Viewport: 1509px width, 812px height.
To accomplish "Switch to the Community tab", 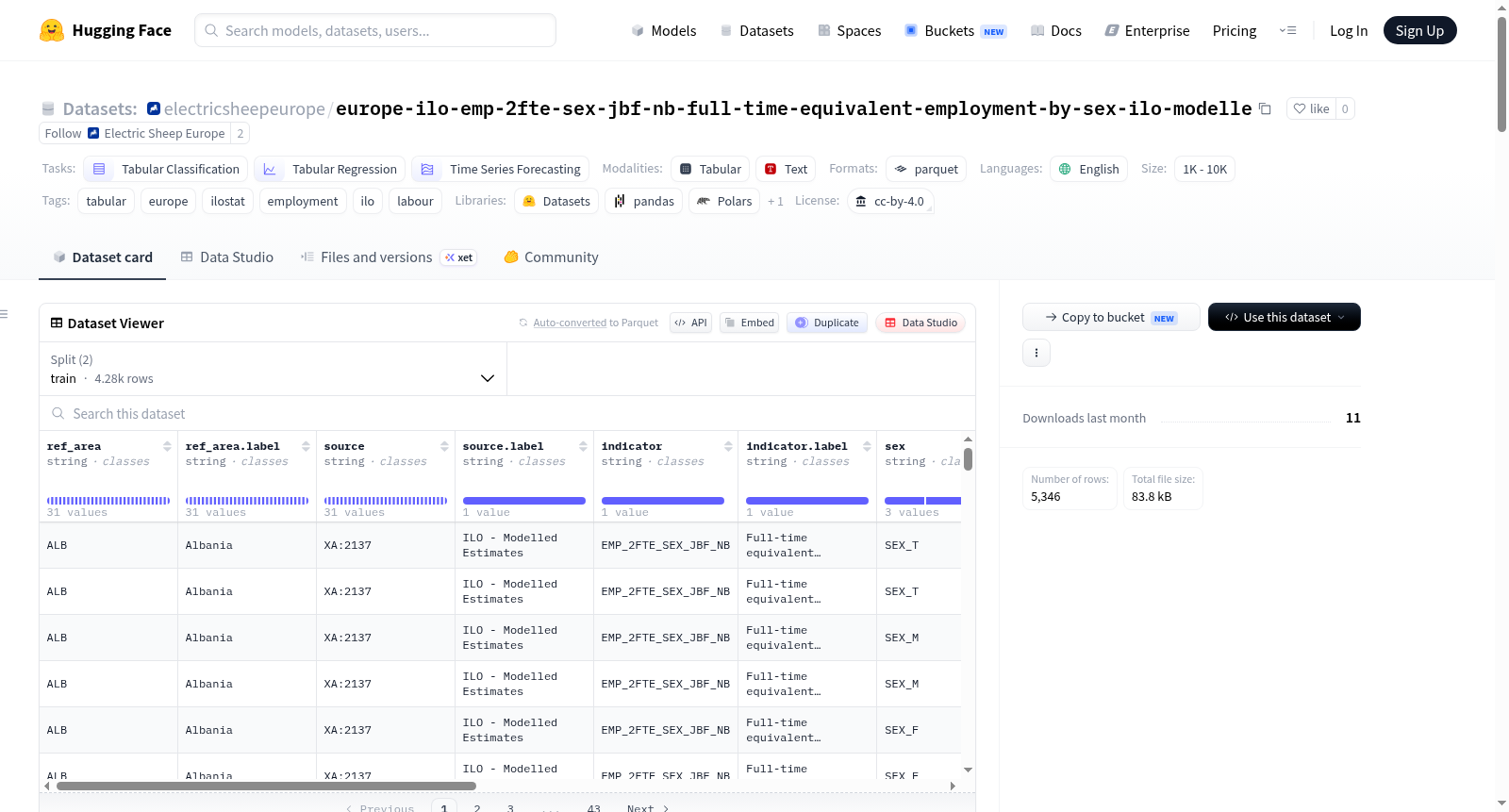I will point(552,257).
